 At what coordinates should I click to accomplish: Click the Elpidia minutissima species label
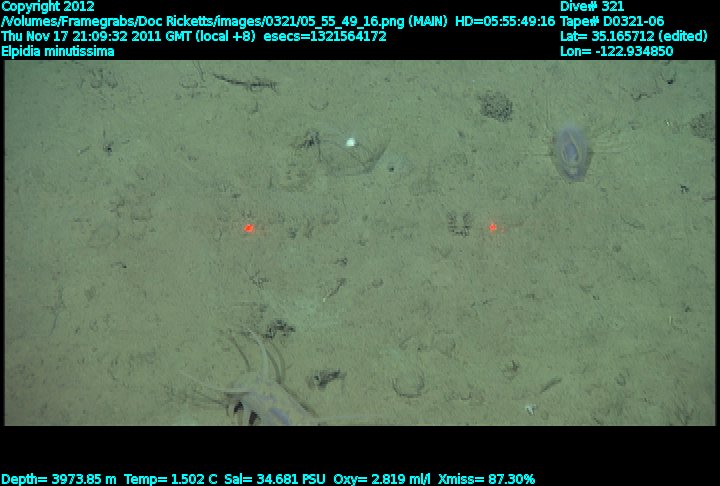tap(58, 51)
